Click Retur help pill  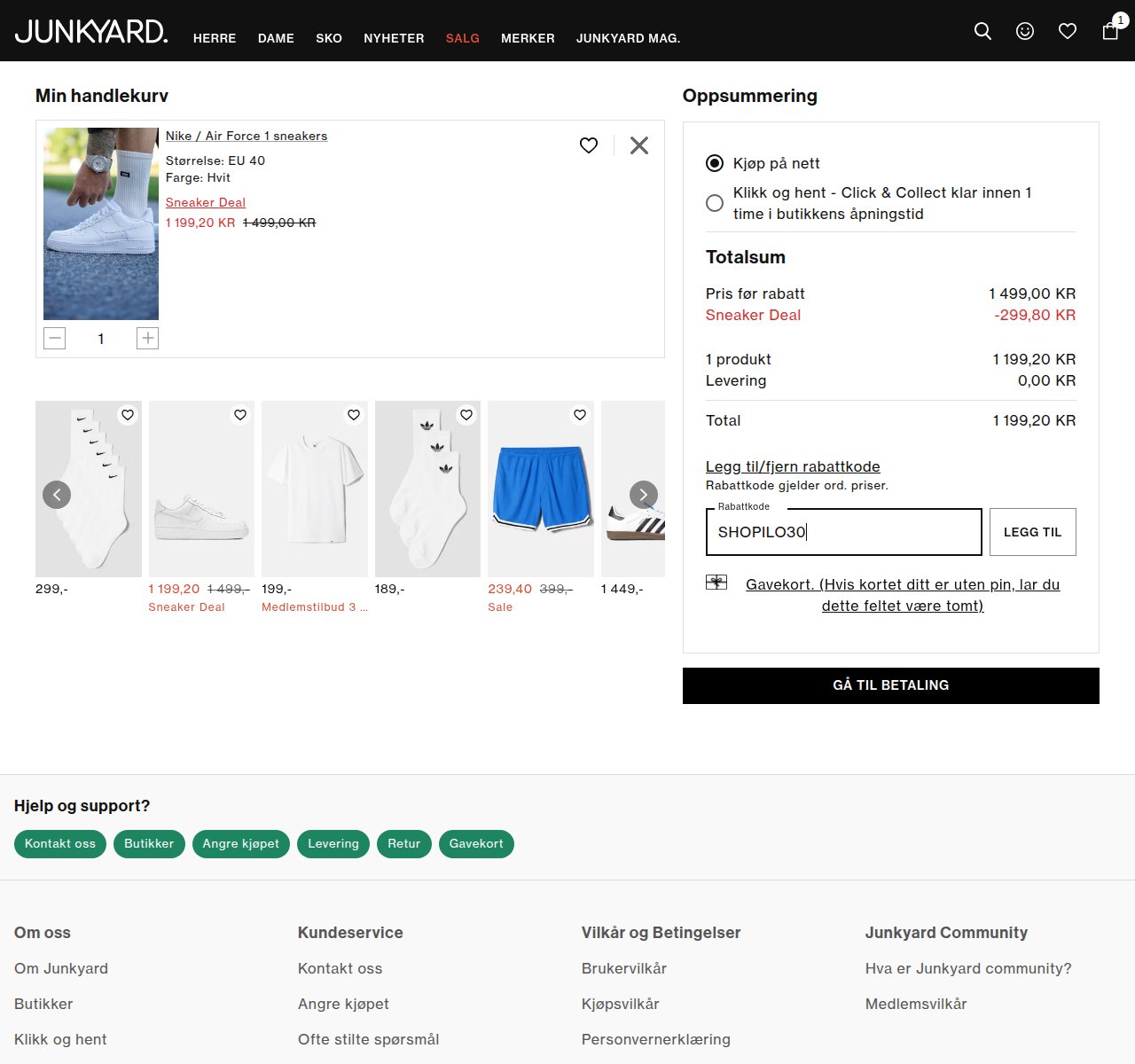404,843
